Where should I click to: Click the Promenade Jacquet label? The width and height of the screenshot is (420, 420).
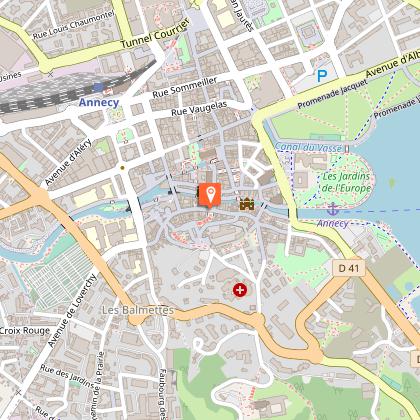332,94
